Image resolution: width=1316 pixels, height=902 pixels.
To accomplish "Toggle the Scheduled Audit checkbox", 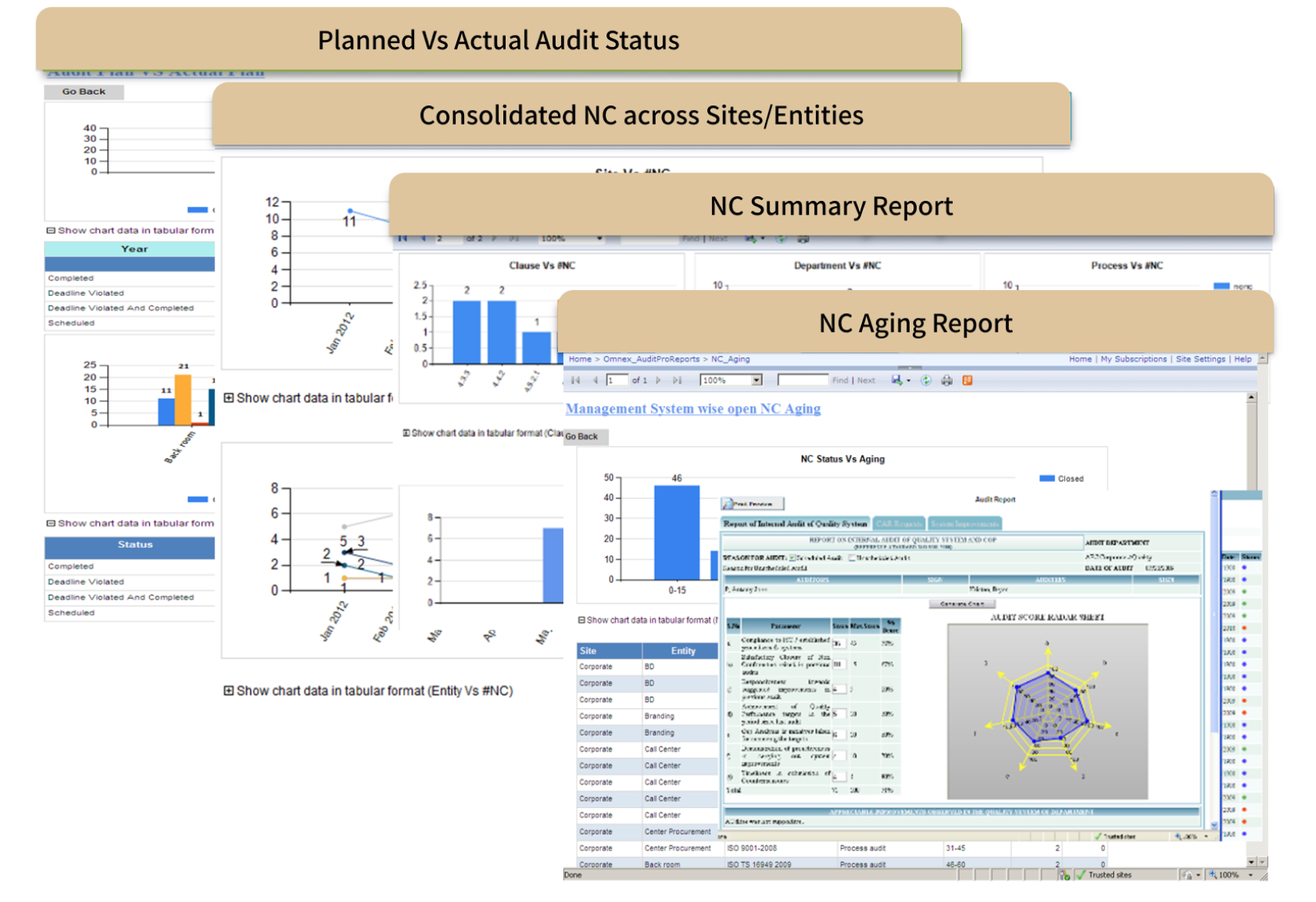I will point(793,557).
